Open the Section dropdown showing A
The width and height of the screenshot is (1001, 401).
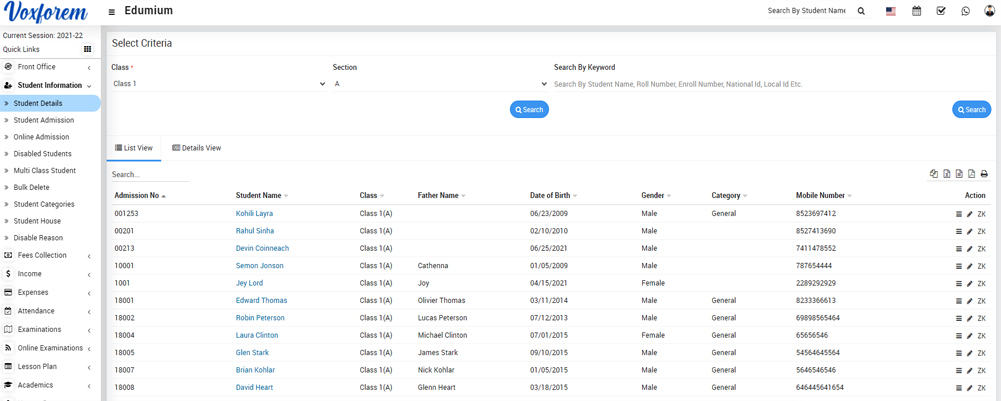440,84
